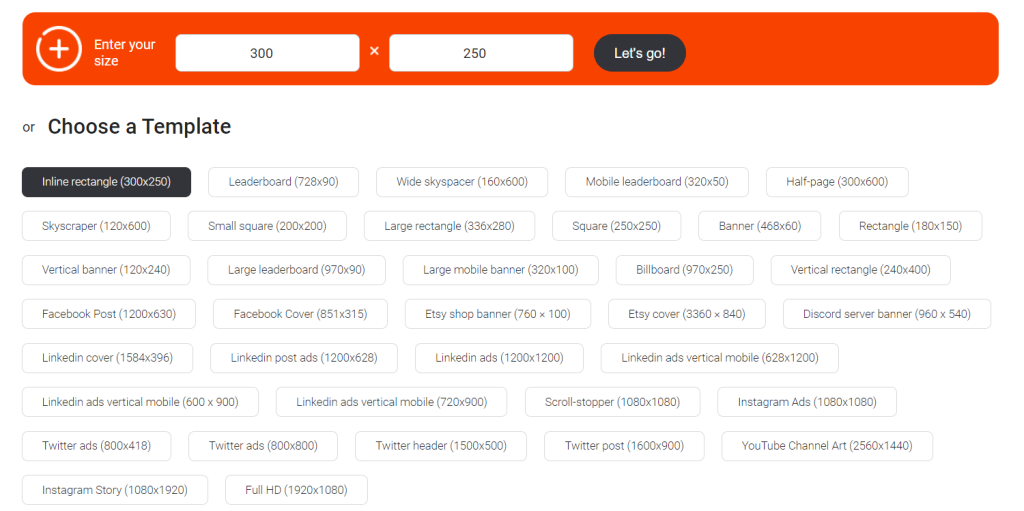The width and height of the screenshot is (1024, 511).
Task: Select Twitter header (1500x500)
Action: (441, 446)
